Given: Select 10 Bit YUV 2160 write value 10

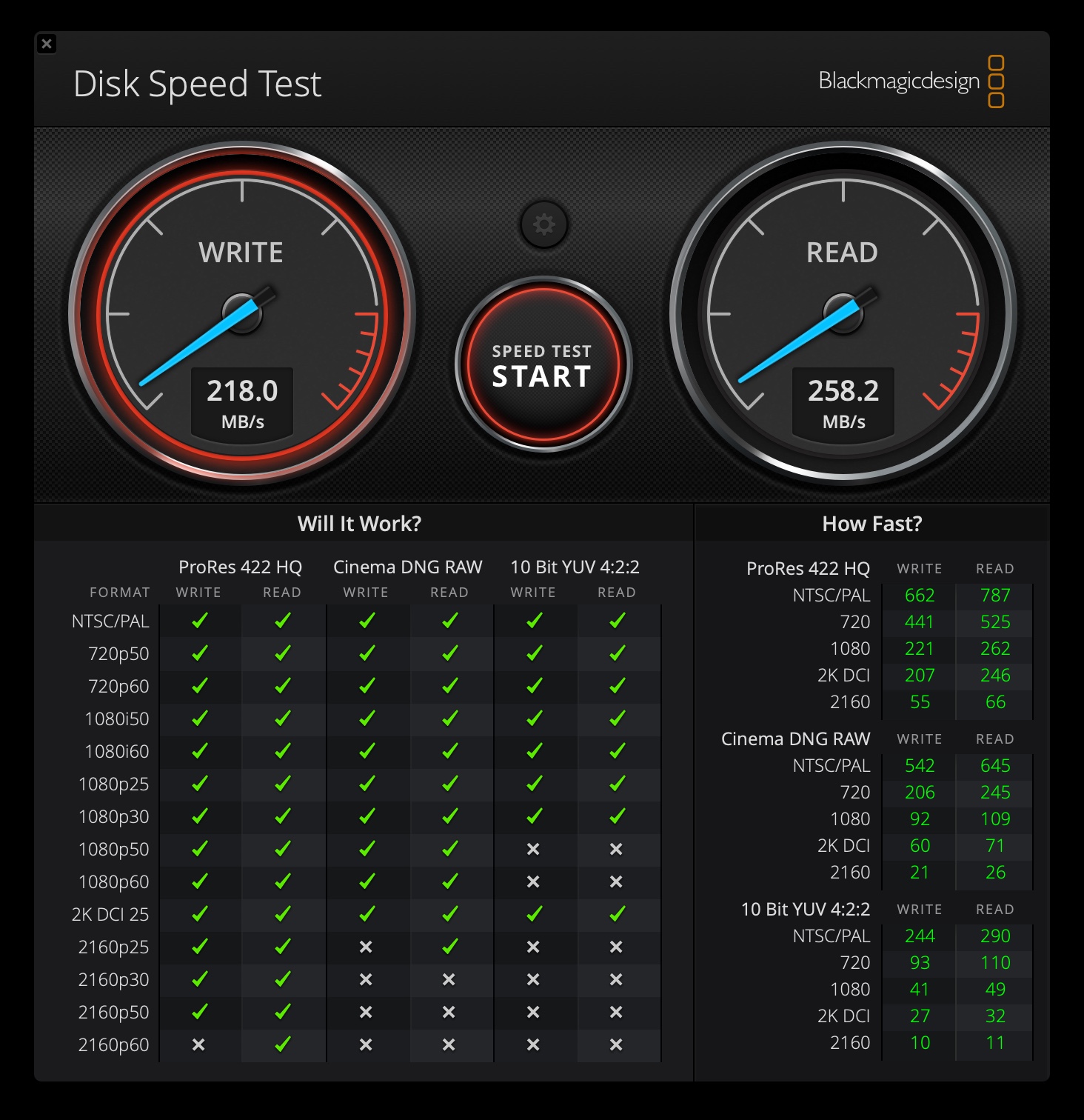Looking at the screenshot, I should (x=920, y=1043).
